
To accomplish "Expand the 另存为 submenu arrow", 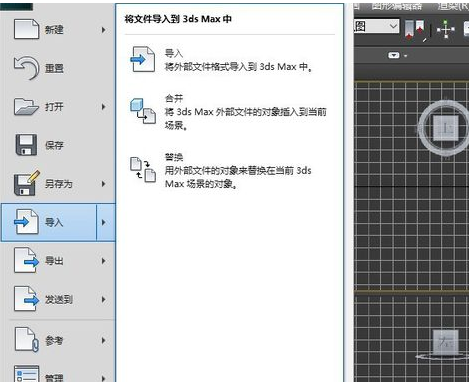I will point(104,184).
